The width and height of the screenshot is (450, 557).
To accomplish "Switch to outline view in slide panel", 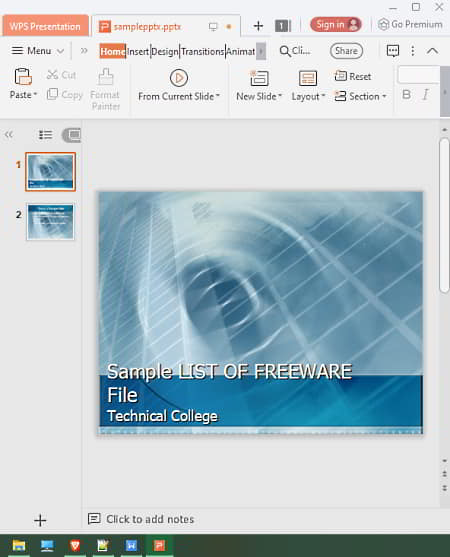I will (x=45, y=135).
